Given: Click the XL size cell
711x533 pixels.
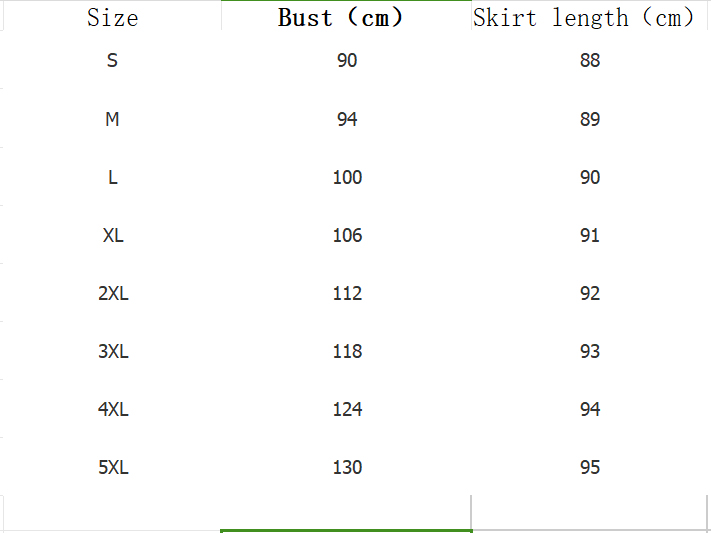Looking at the screenshot, I should click(x=112, y=236).
